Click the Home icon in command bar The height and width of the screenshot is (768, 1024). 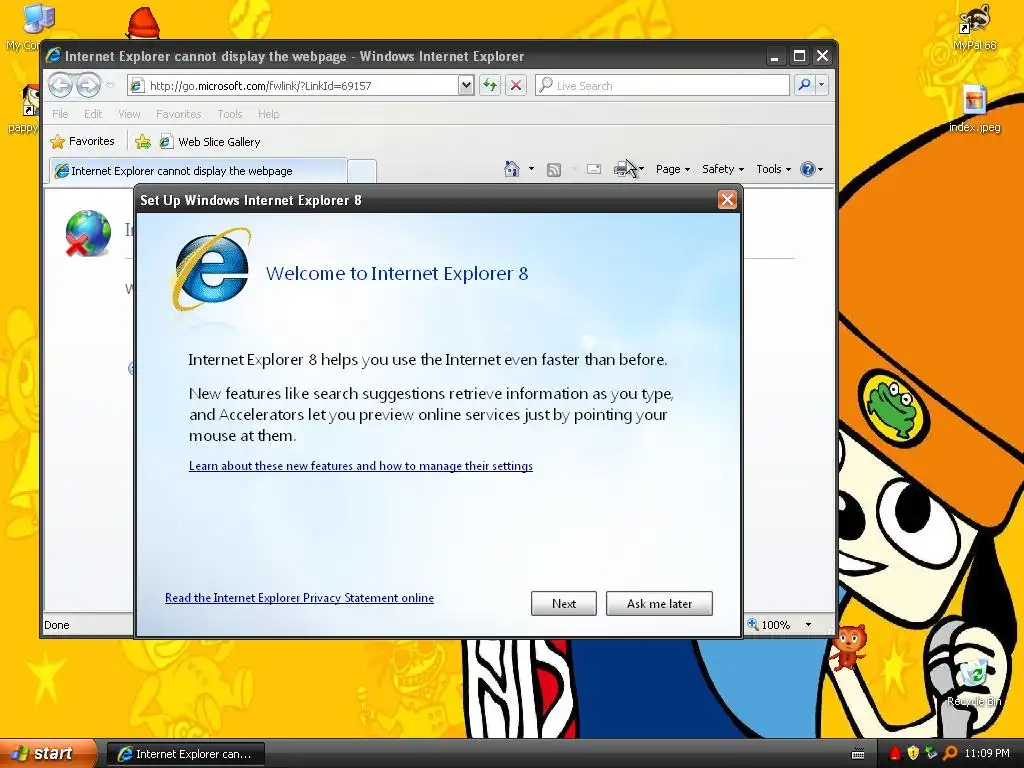coord(512,169)
